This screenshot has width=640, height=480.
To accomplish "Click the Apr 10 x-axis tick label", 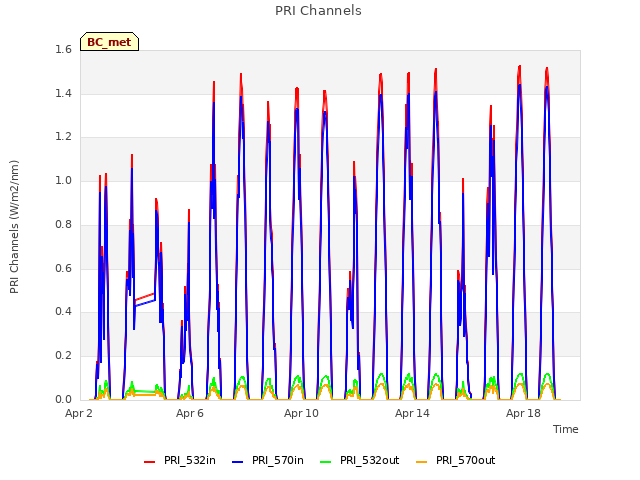I will [x=301, y=413].
